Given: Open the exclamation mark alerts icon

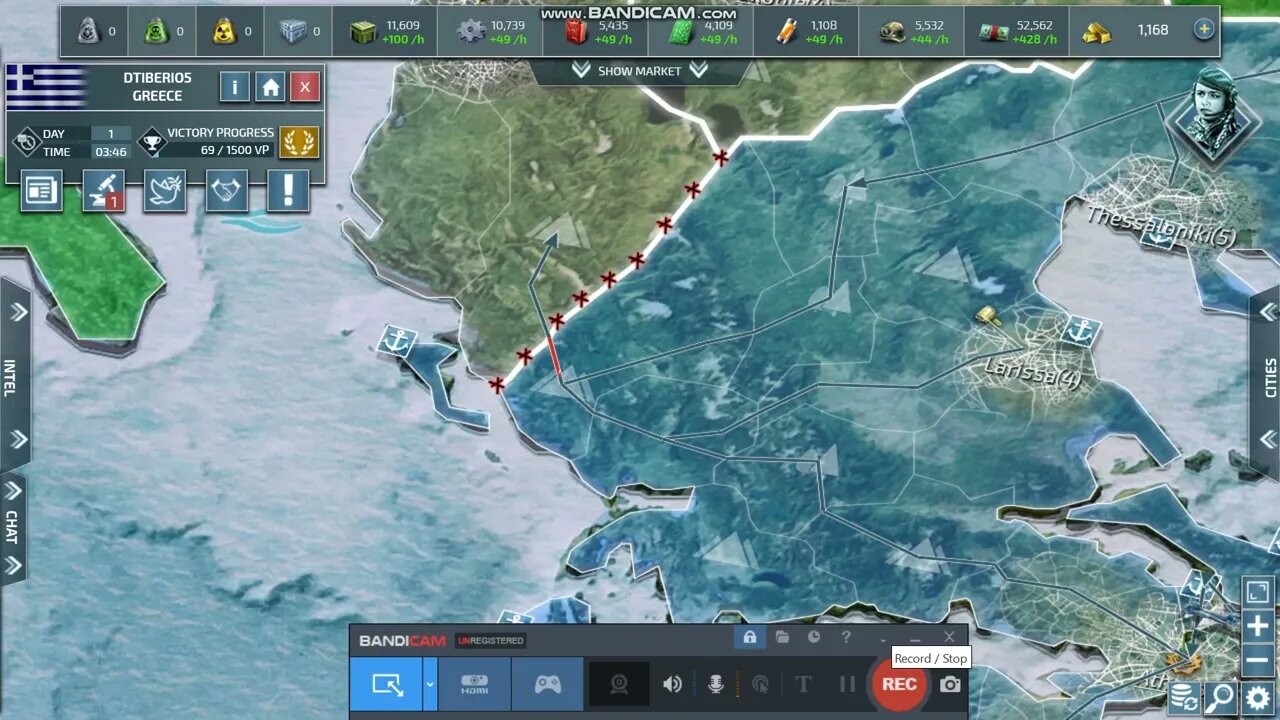Looking at the screenshot, I should pyautogui.click(x=288, y=190).
